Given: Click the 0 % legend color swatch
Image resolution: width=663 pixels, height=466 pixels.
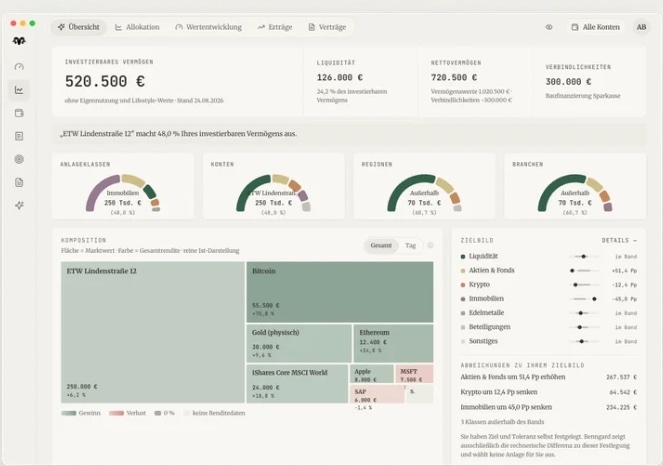Looking at the screenshot, I should (158, 413).
